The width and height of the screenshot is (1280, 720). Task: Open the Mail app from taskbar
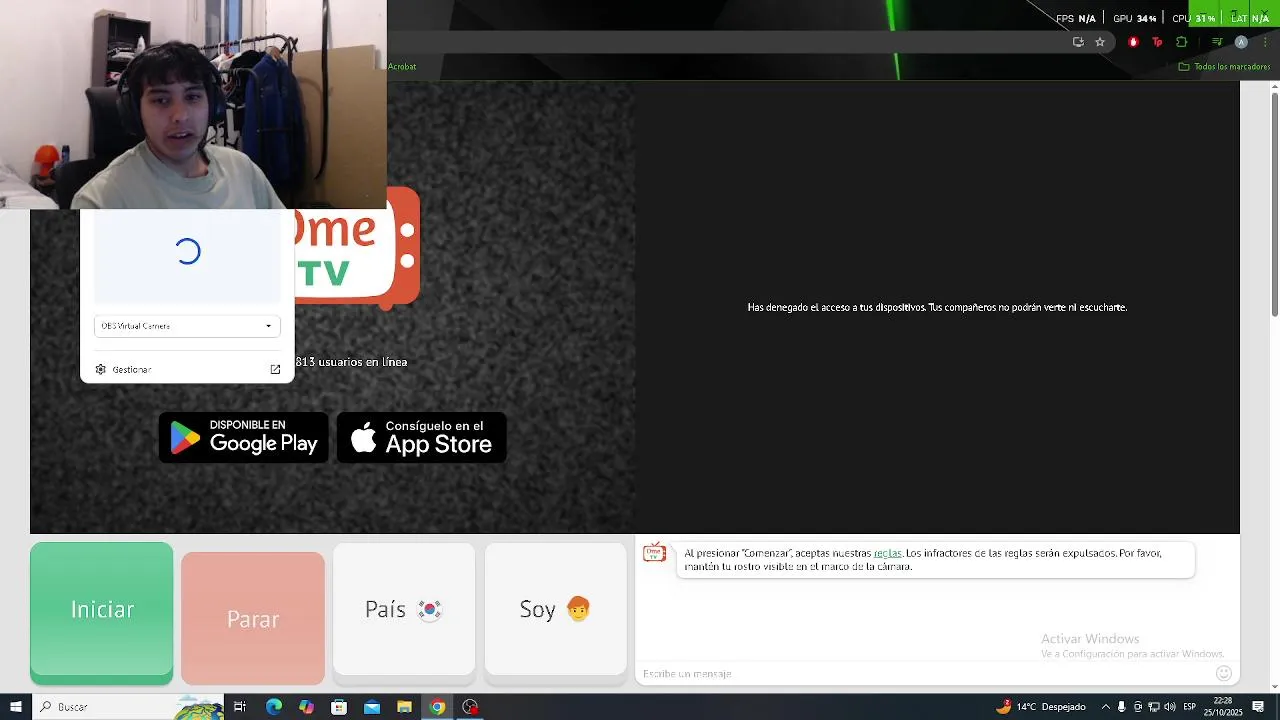372,707
